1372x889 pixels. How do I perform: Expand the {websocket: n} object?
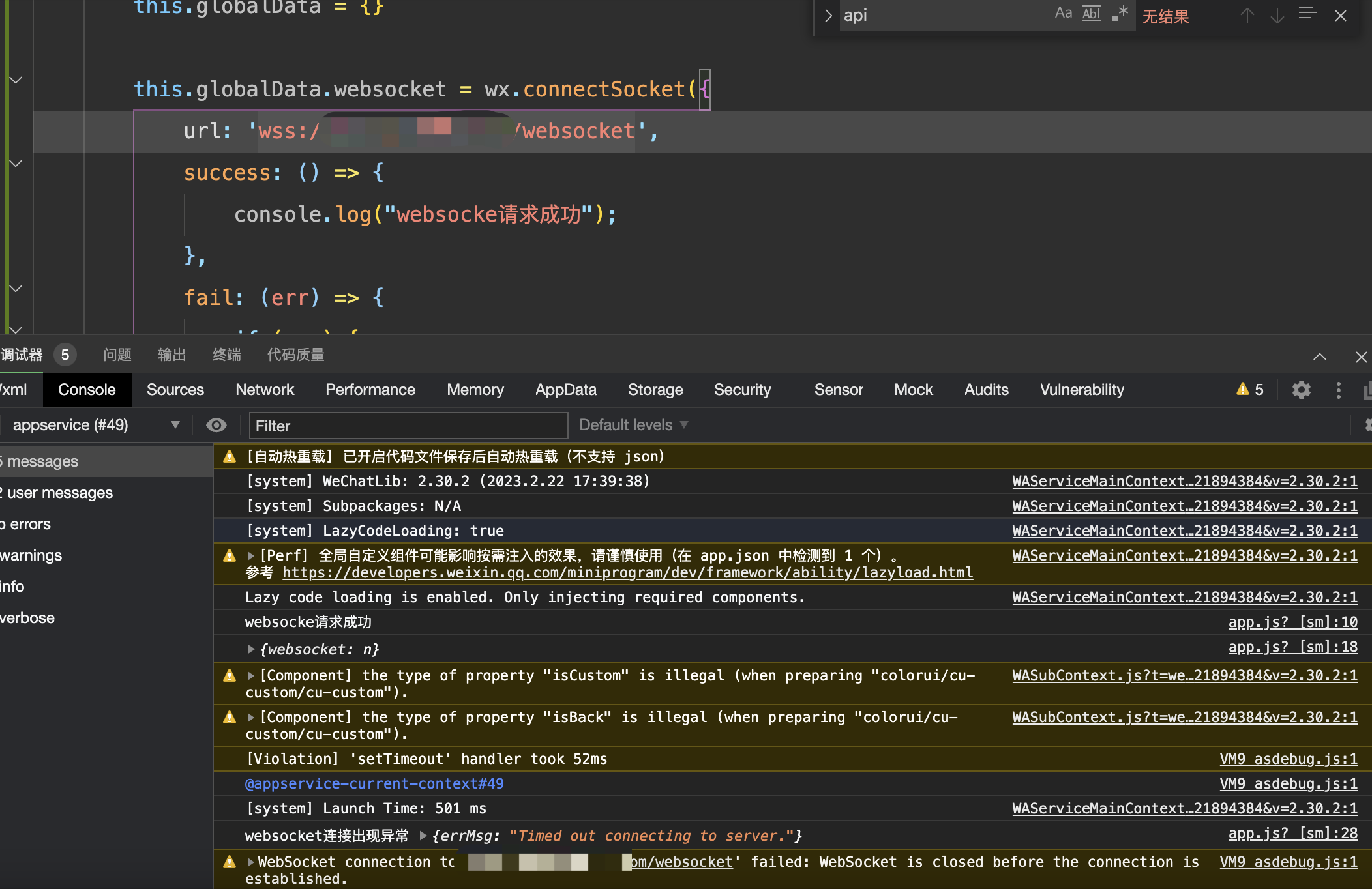click(x=251, y=649)
